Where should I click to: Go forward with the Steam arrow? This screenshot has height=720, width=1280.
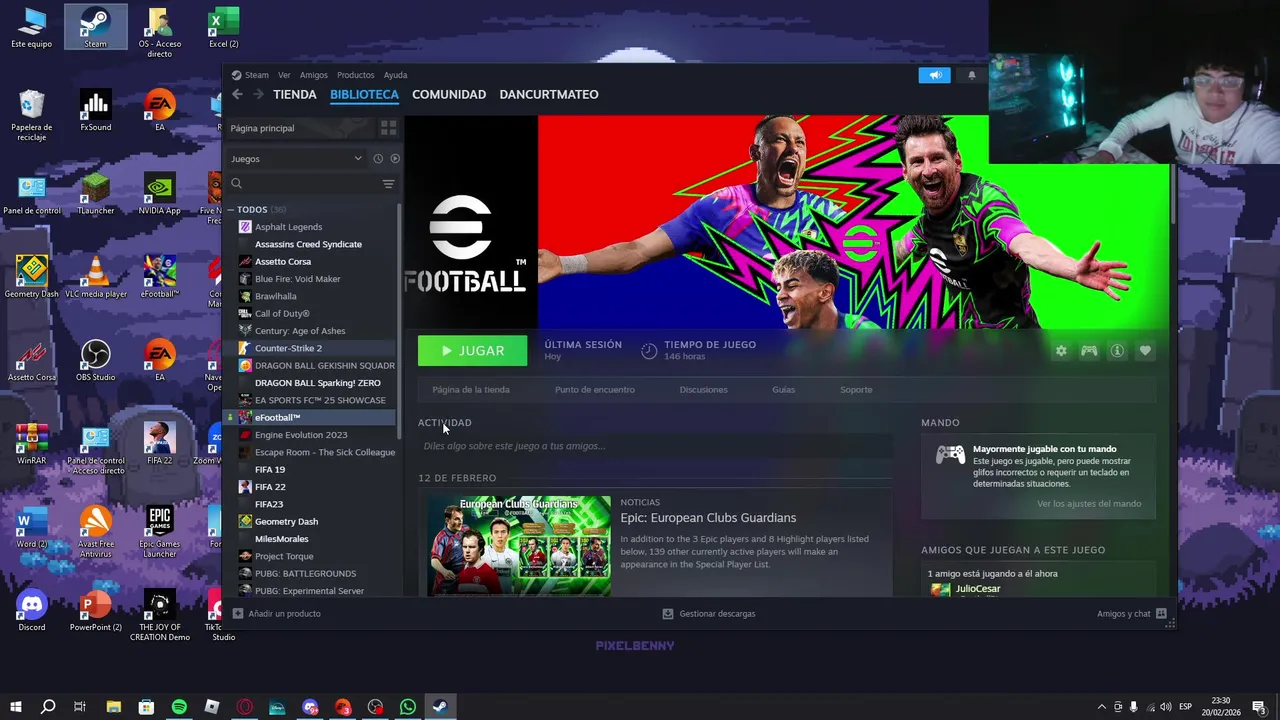coord(258,94)
